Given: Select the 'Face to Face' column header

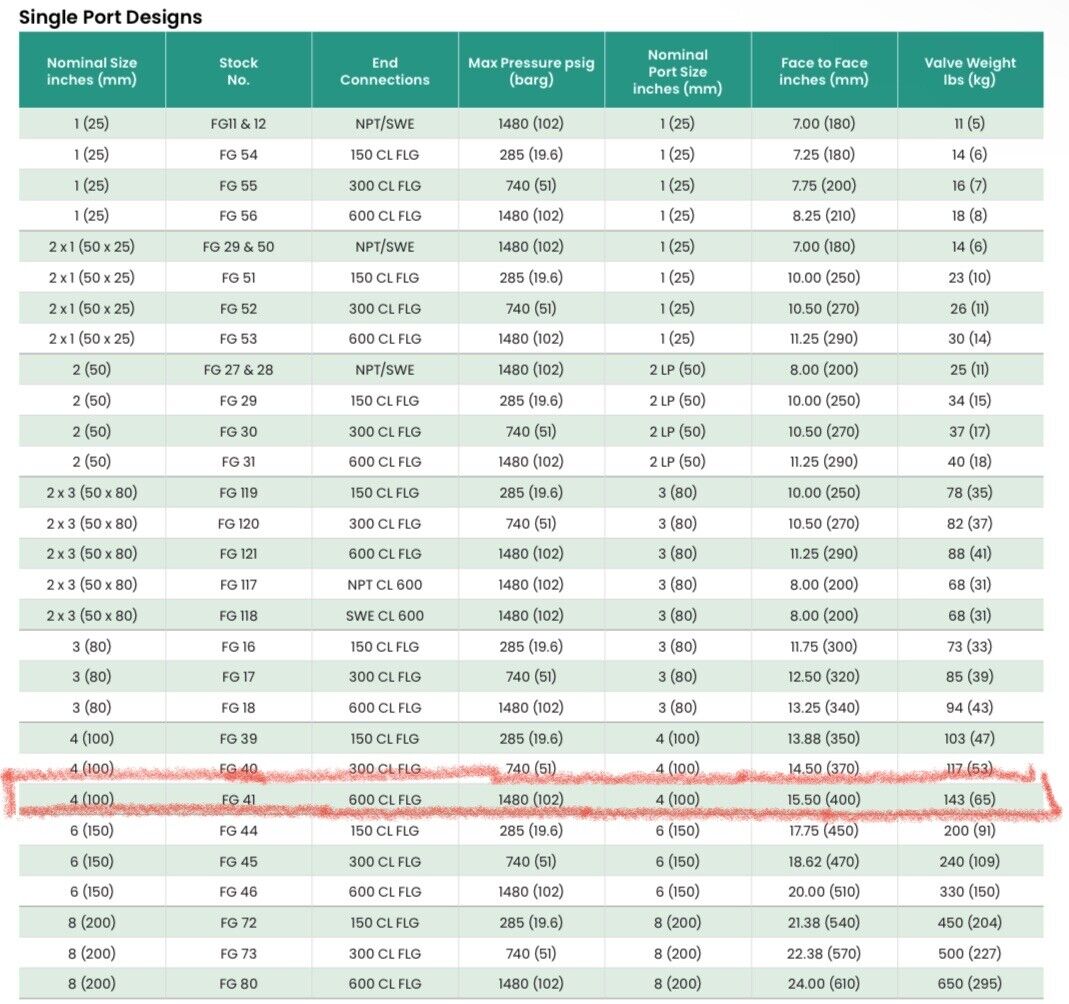Looking at the screenshot, I should pos(824,71).
